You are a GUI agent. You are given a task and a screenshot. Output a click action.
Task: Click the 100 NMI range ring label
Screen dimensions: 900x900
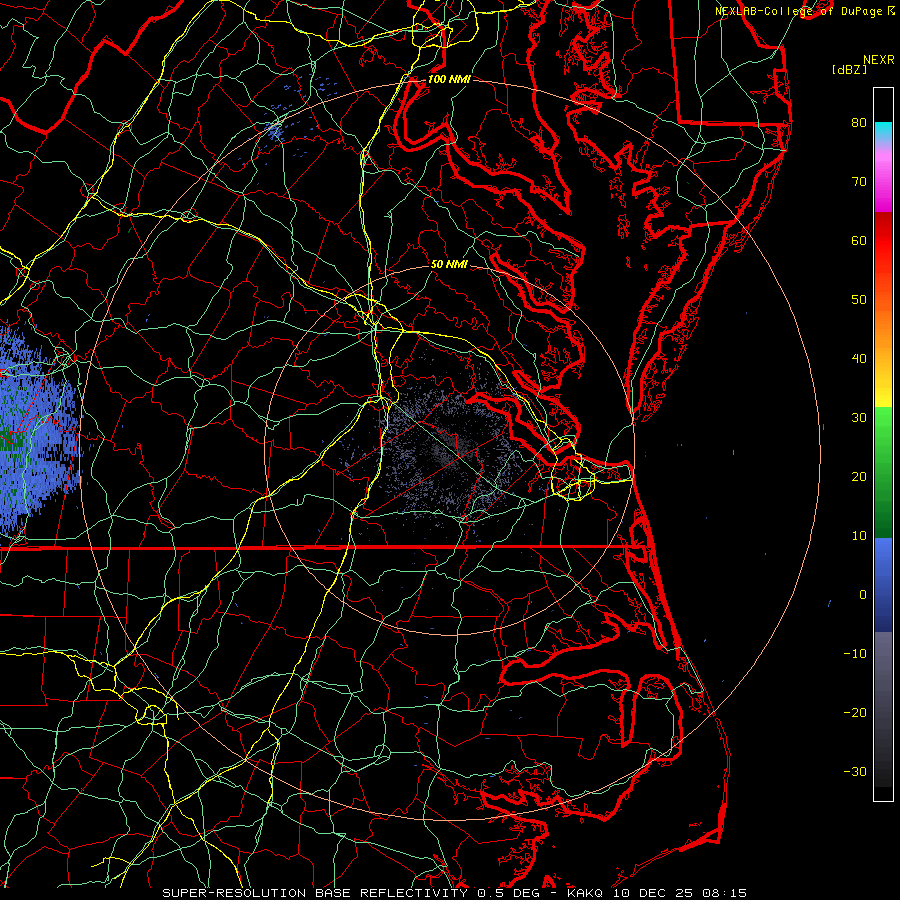pos(449,79)
